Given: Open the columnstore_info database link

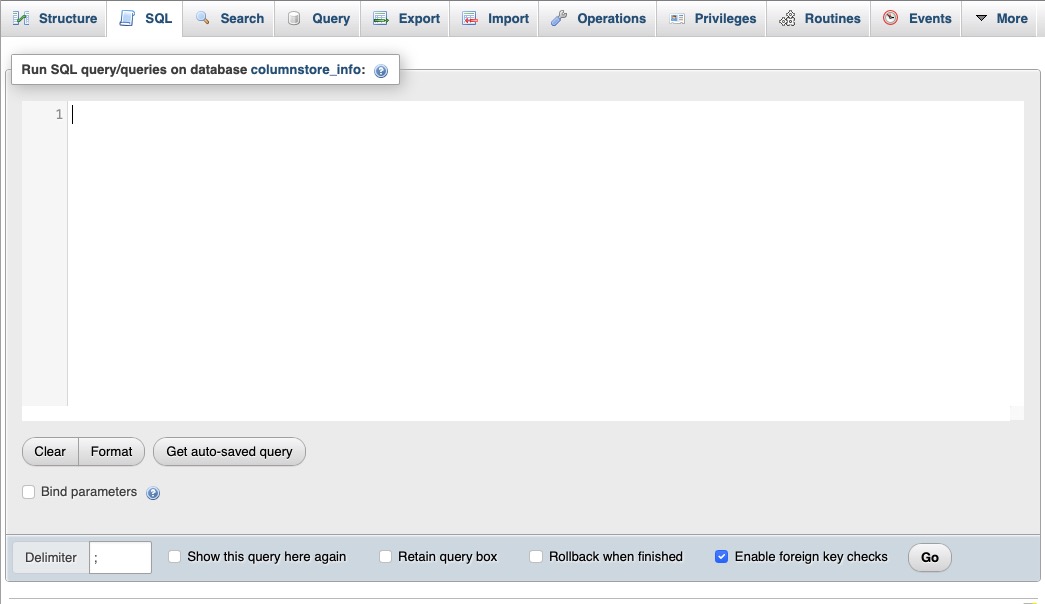Looking at the screenshot, I should click(x=302, y=70).
